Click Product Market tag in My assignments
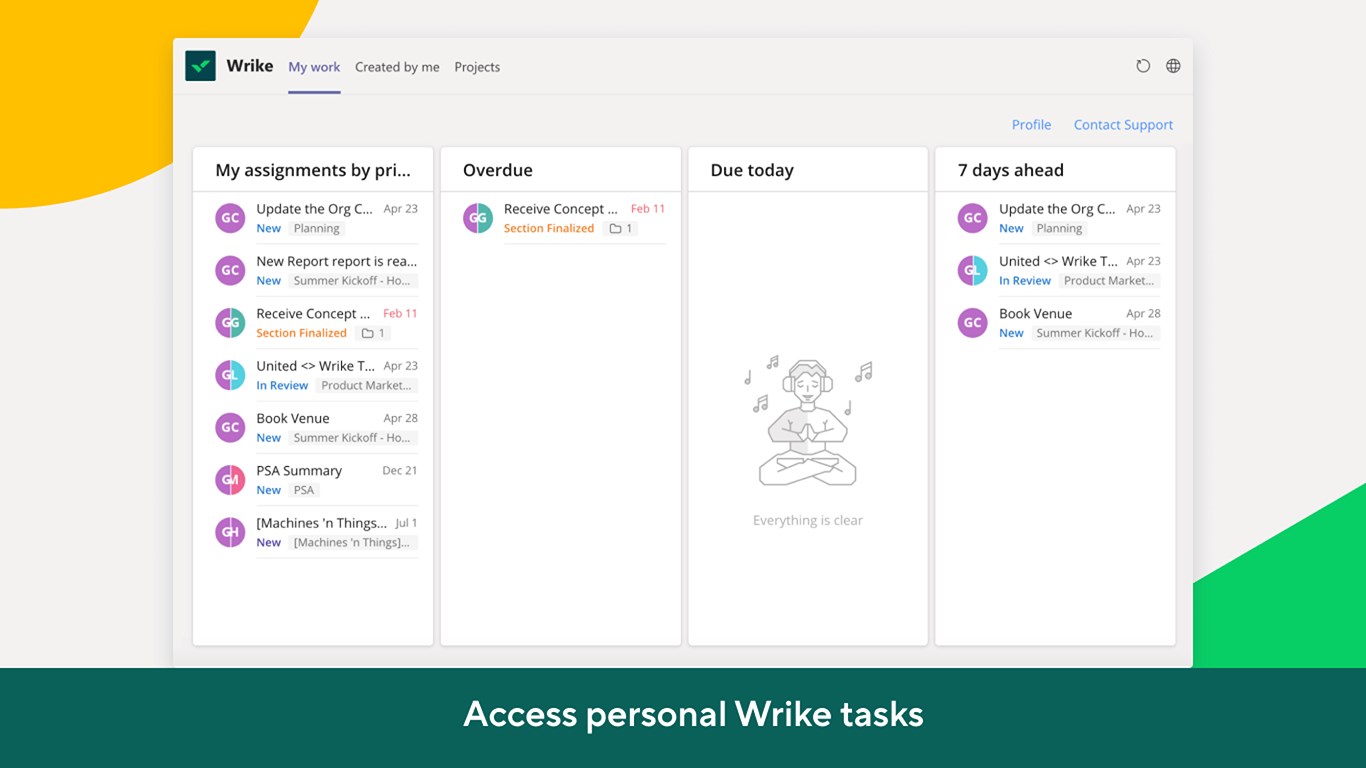This screenshot has height=768, width=1366. point(366,385)
